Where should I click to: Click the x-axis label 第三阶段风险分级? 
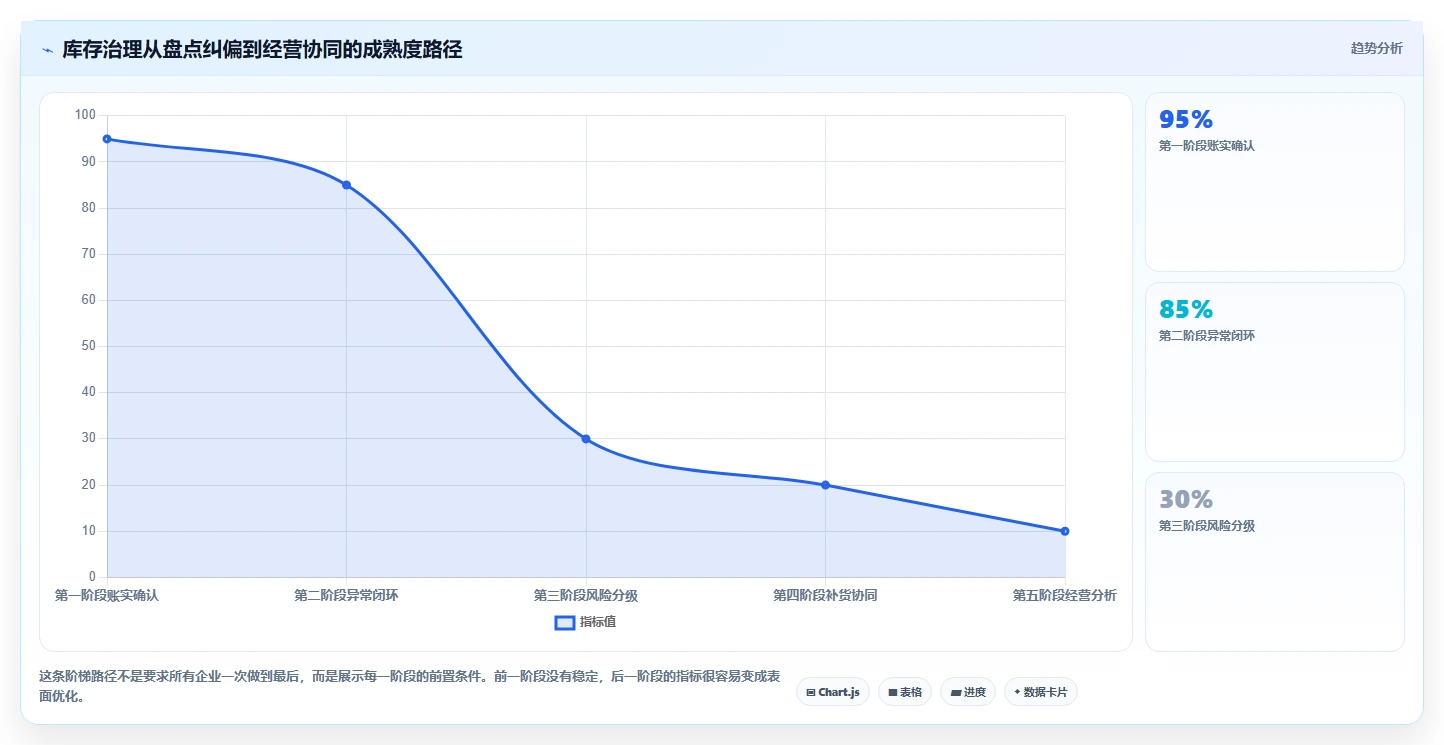pyautogui.click(x=586, y=596)
